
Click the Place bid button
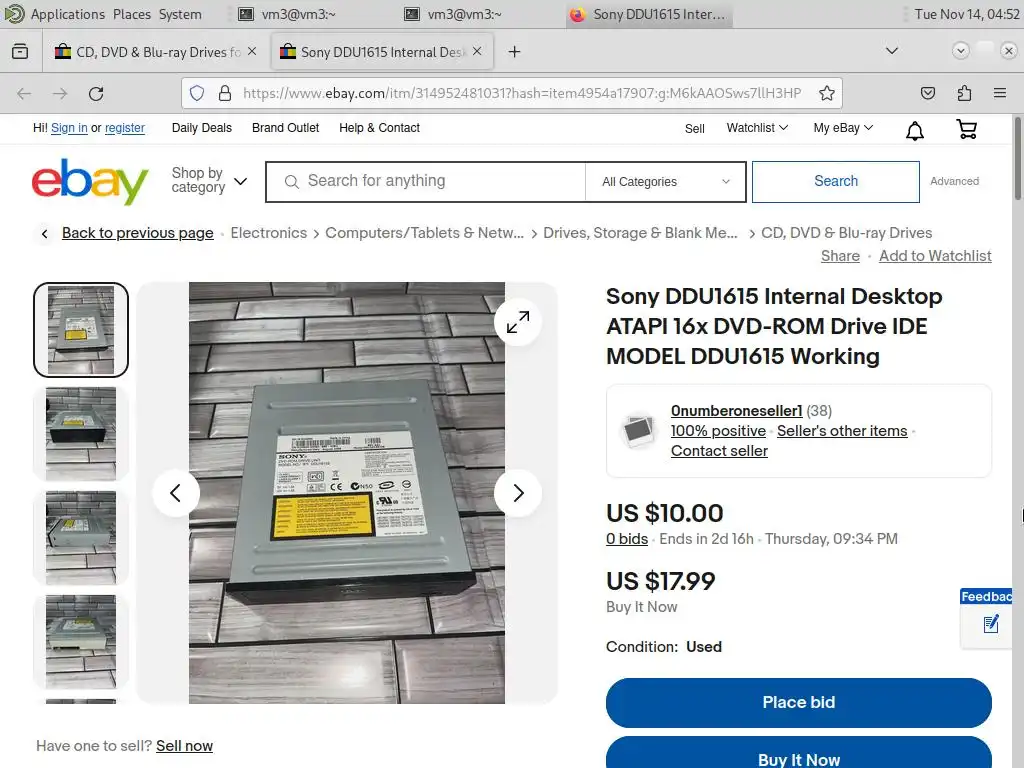[799, 702]
